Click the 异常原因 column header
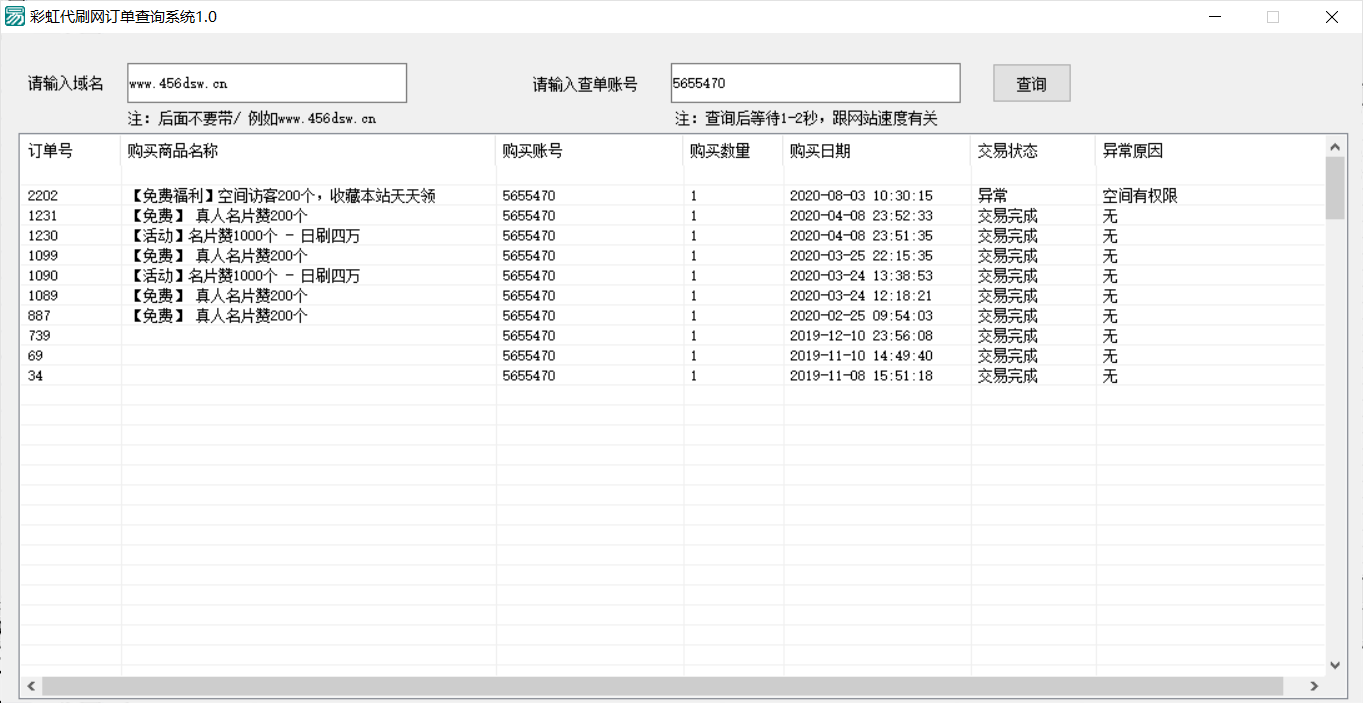The width and height of the screenshot is (1363, 703). tap(1135, 150)
